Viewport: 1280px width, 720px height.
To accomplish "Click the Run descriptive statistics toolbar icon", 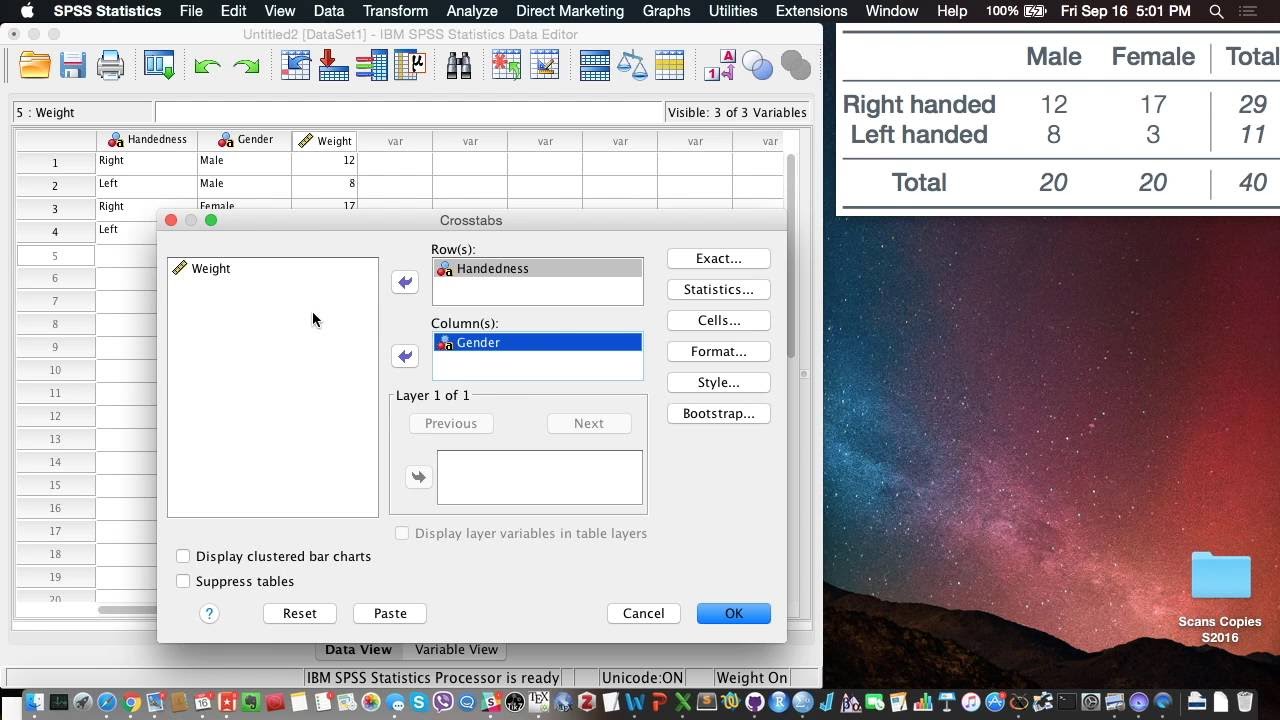I will tap(410, 66).
